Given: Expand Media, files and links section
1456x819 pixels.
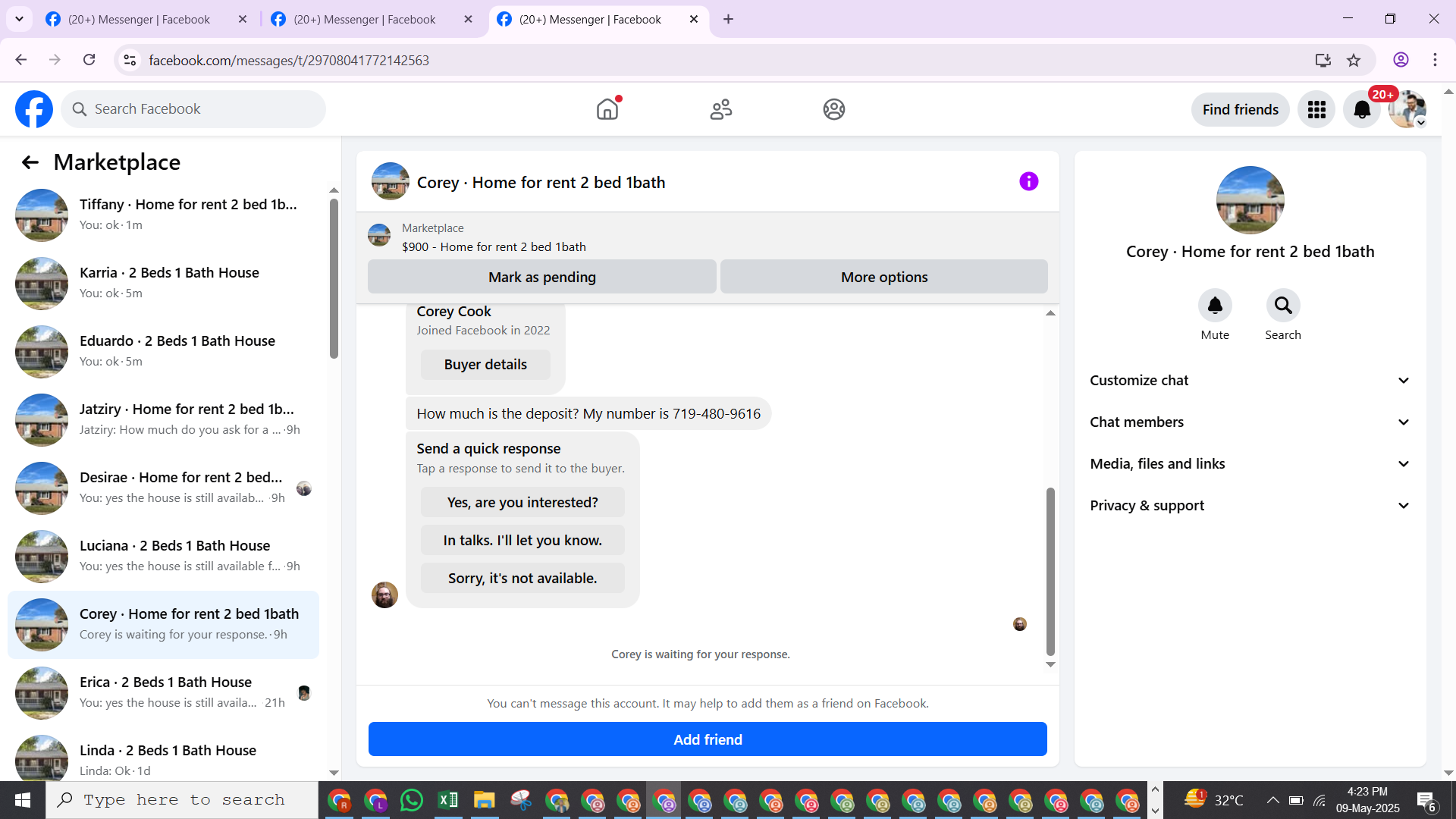Looking at the screenshot, I should 1250,464.
